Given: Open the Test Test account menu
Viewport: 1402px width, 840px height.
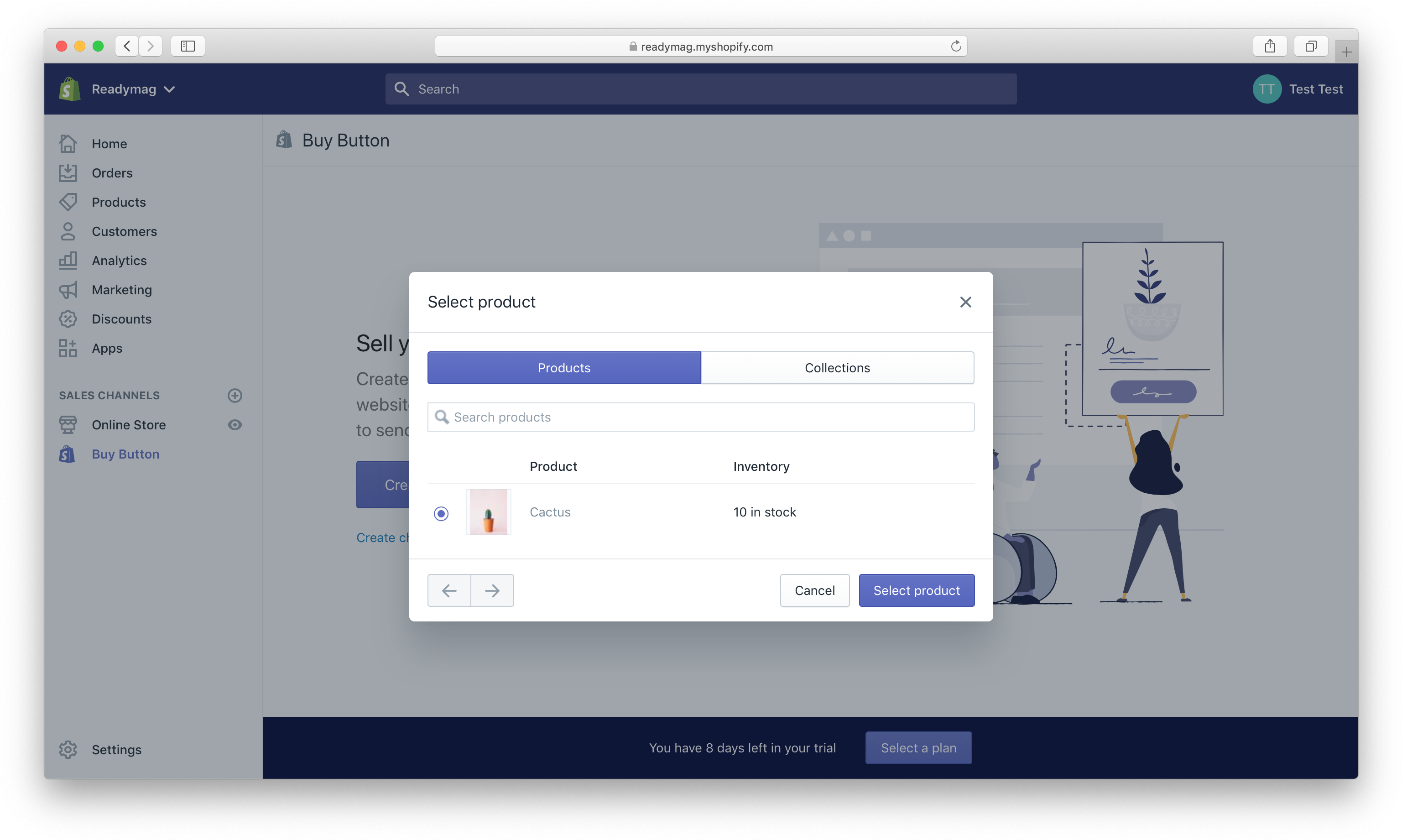Looking at the screenshot, I should (x=1315, y=89).
